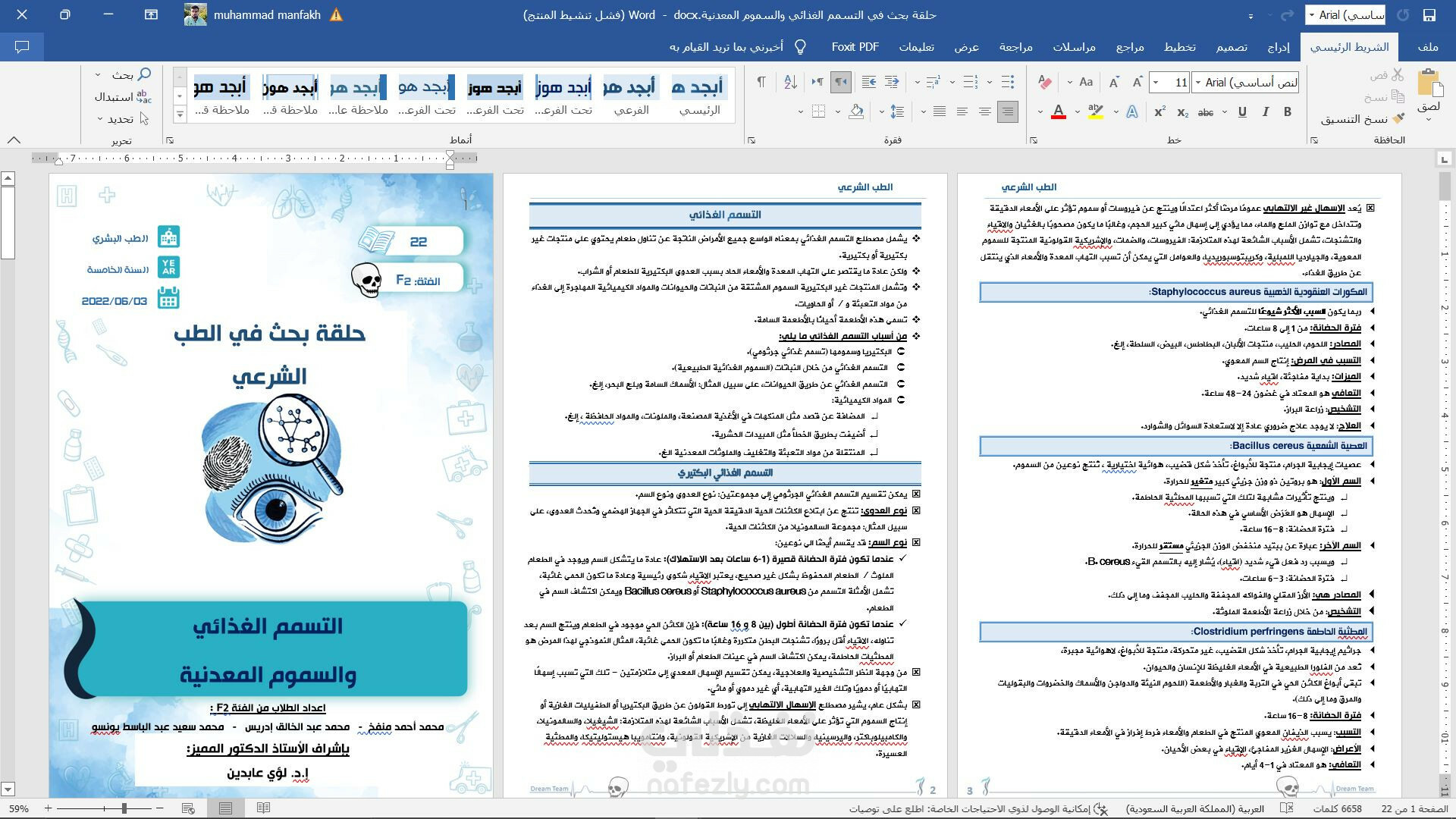Toggle Read Mode view in status bar
Image resolution: width=1456 pixels, height=819 pixels.
[x=263, y=808]
